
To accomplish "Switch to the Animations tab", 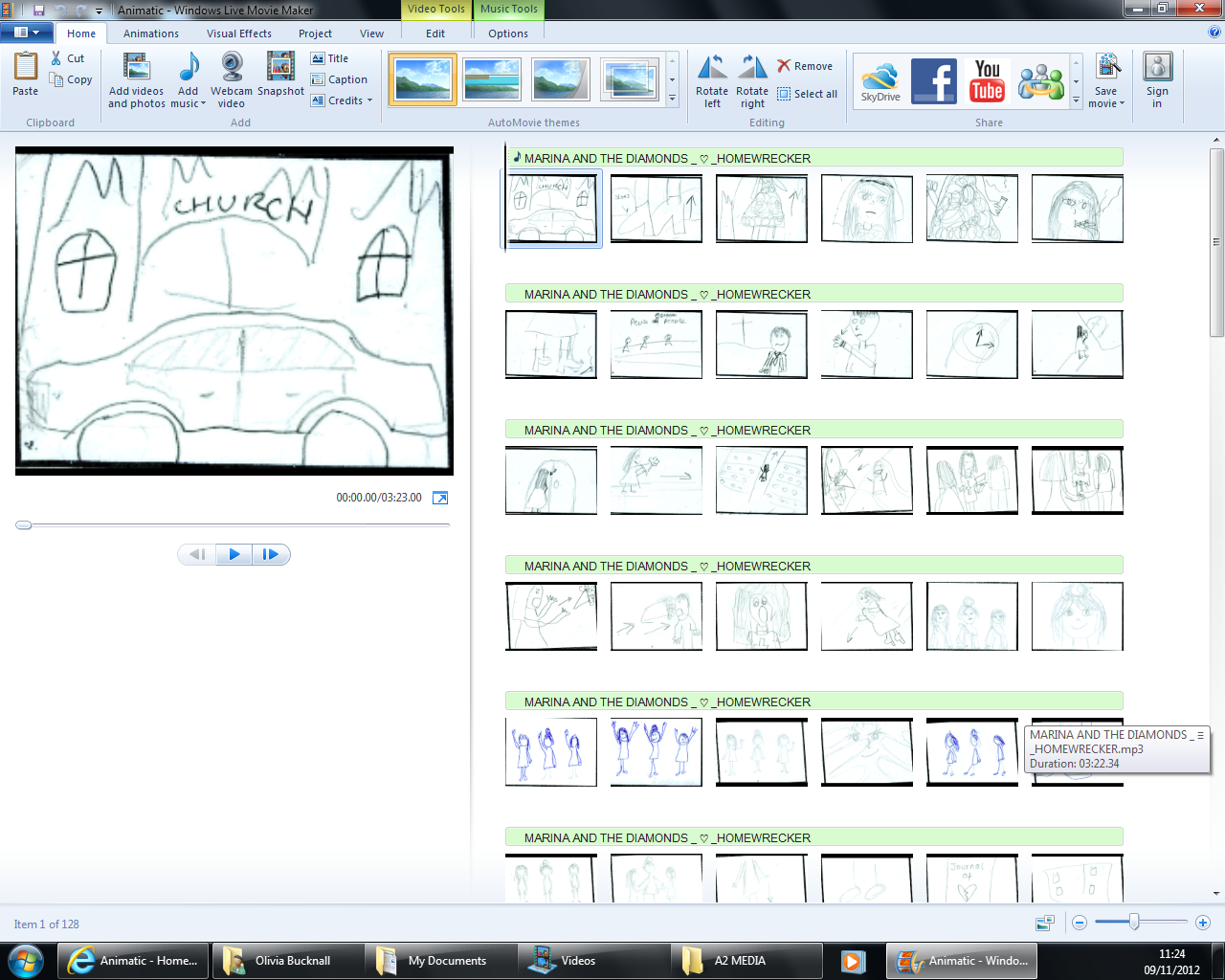I will coord(151,33).
